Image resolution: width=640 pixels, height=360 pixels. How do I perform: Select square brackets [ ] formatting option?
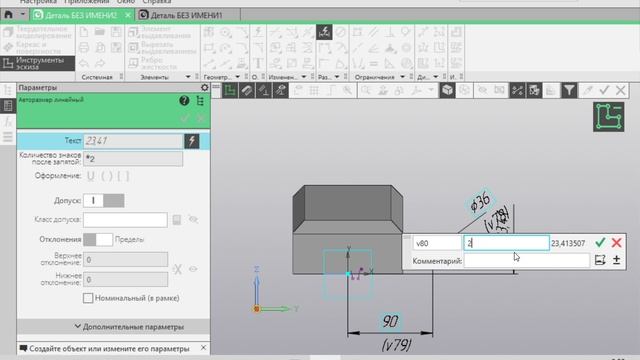(x=123, y=176)
